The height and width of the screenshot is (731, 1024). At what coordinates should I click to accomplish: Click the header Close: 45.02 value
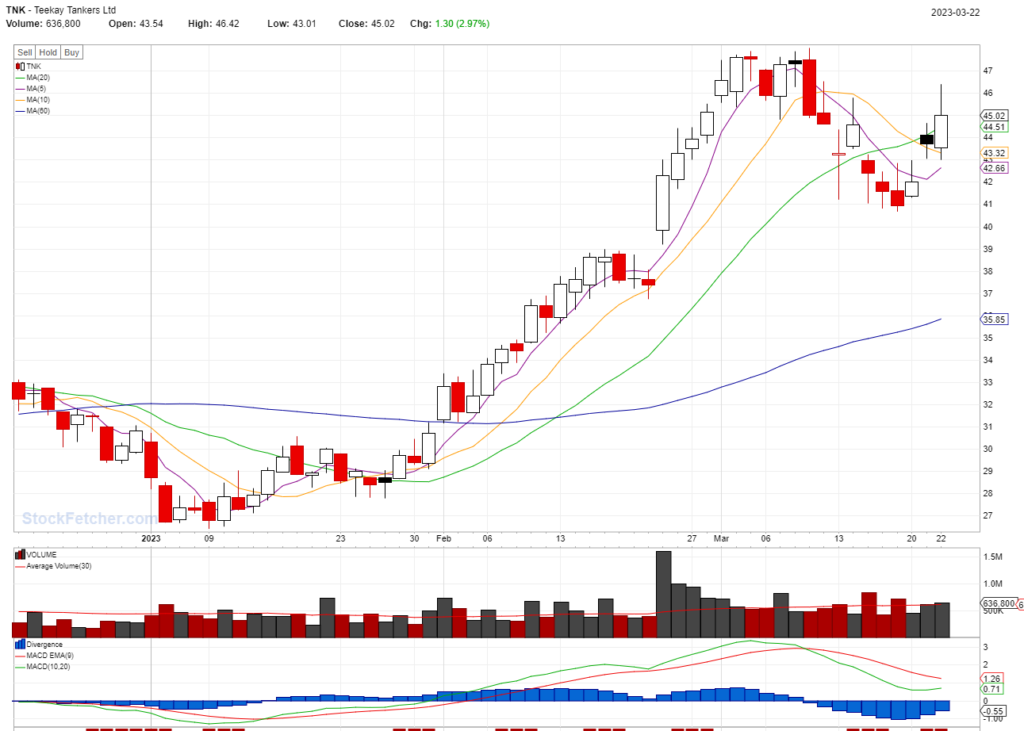click(366, 24)
